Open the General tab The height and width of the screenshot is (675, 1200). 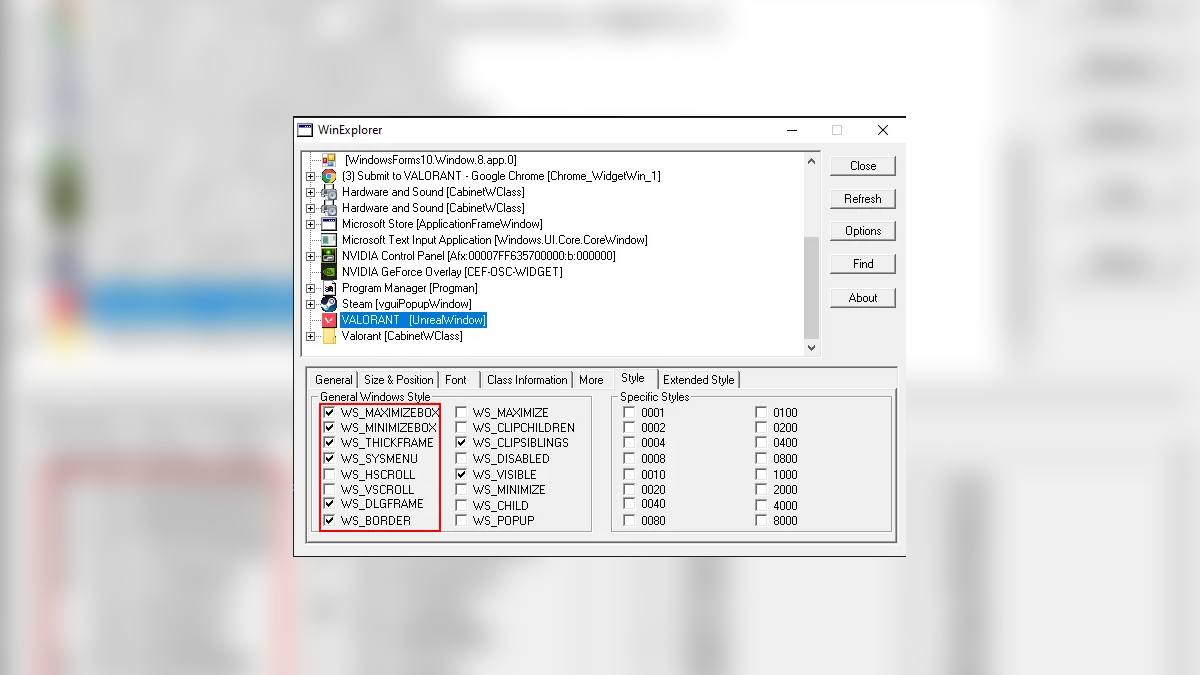click(x=334, y=380)
